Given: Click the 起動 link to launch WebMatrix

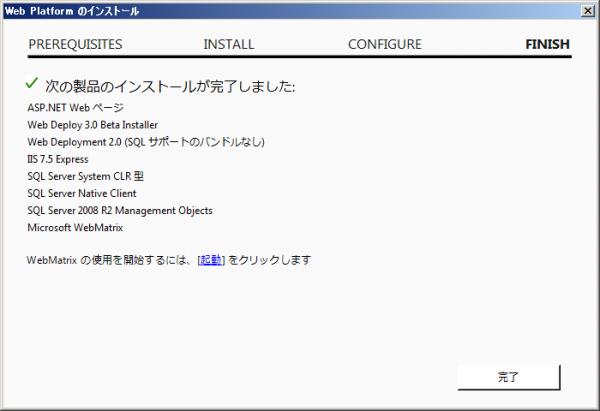Looking at the screenshot, I should [x=211, y=260].
